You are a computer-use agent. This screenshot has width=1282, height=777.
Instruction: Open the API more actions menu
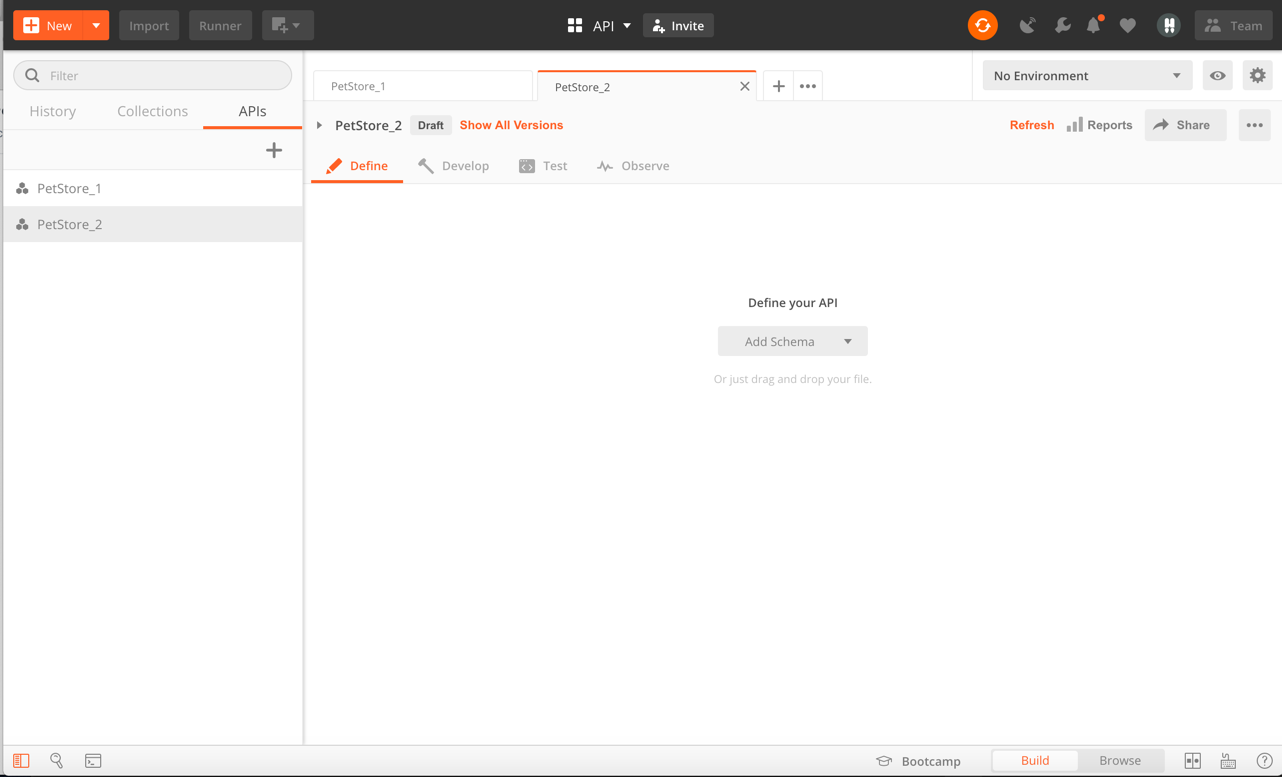coord(1254,125)
